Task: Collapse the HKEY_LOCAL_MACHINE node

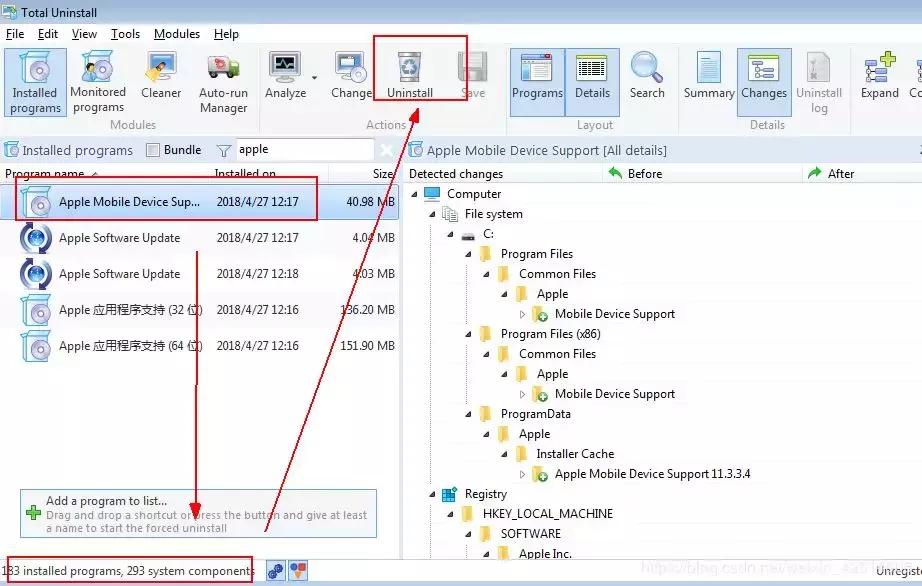Action: coord(450,514)
